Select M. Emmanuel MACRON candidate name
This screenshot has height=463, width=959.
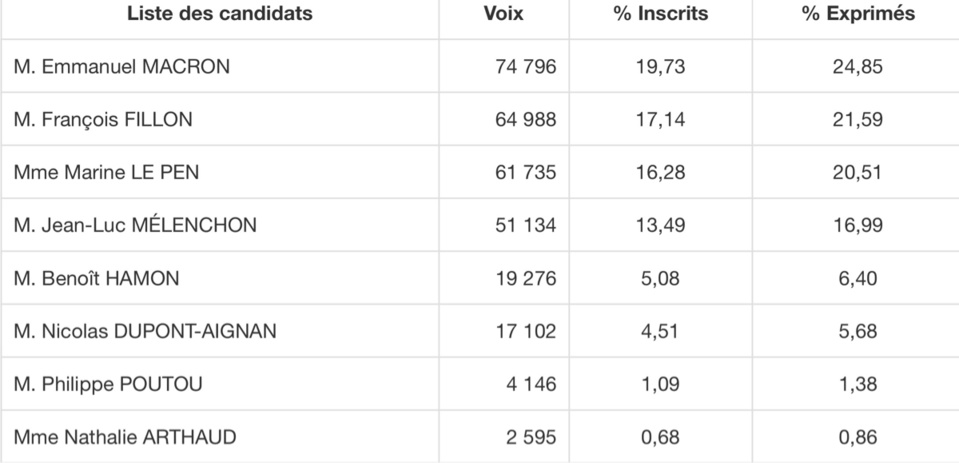click(122, 67)
